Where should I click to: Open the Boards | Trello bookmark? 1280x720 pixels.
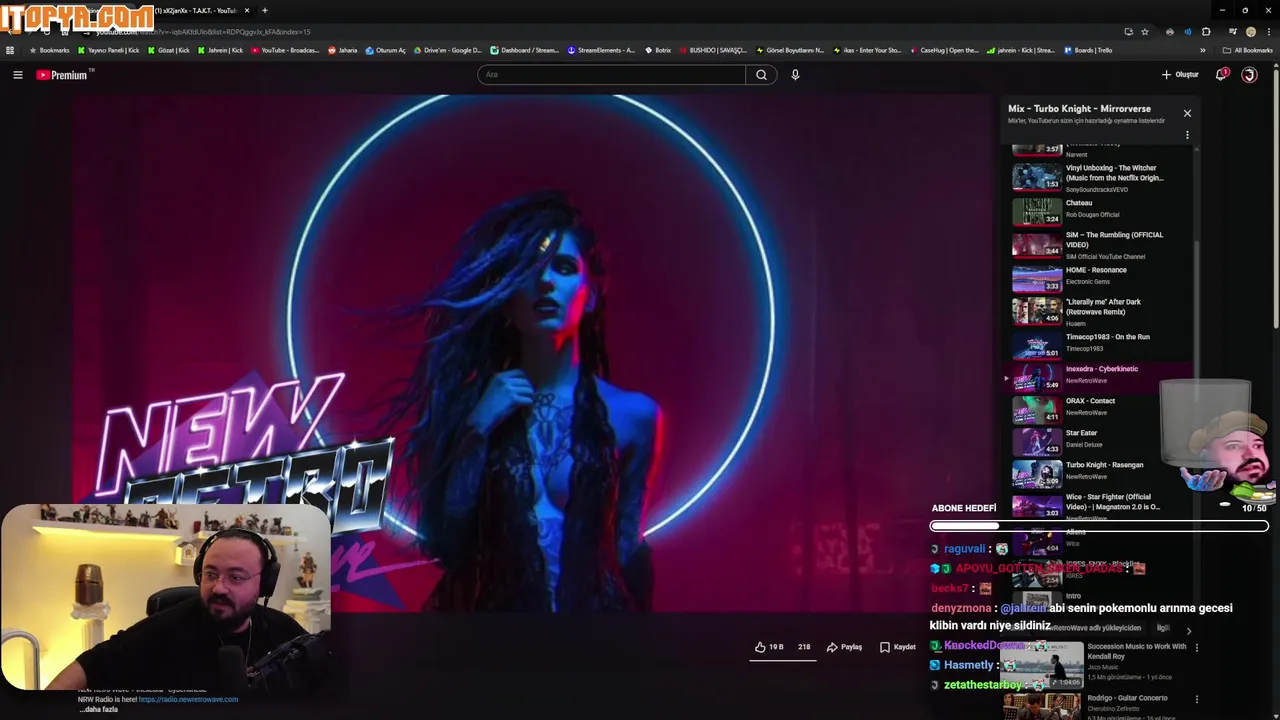[x=1088, y=50]
